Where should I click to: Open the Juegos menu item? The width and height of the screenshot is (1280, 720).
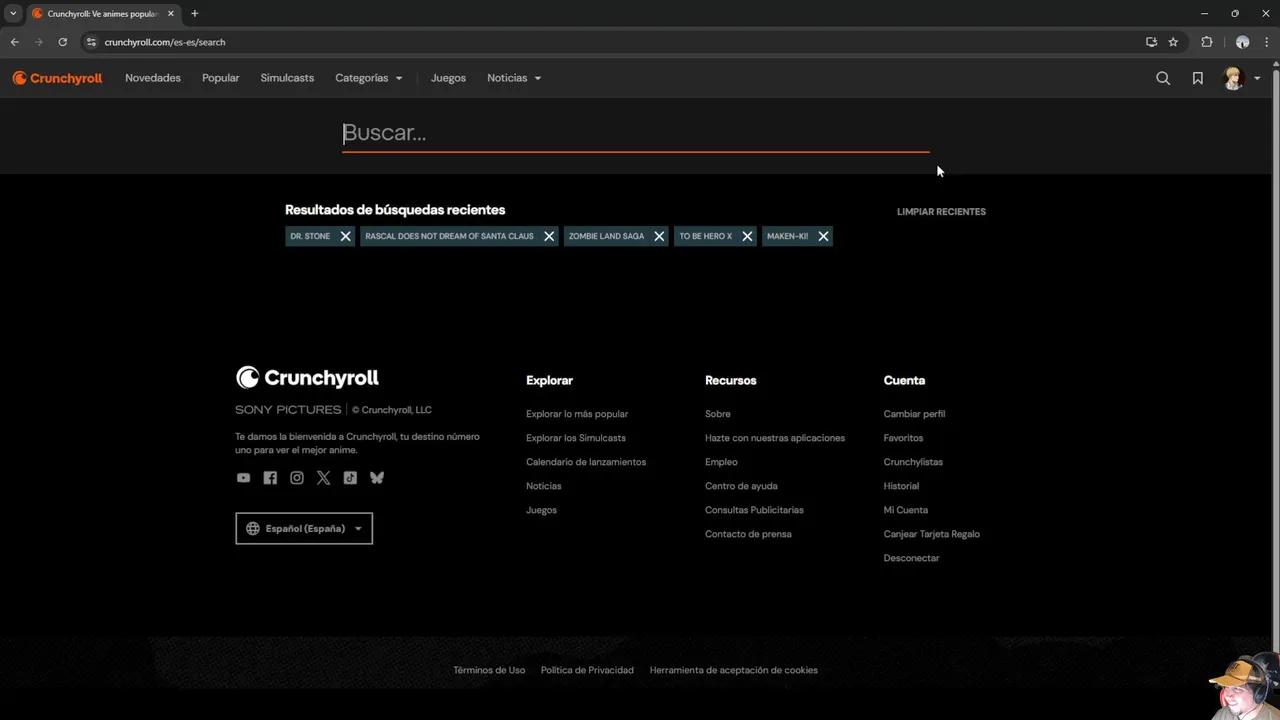point(448,78)
